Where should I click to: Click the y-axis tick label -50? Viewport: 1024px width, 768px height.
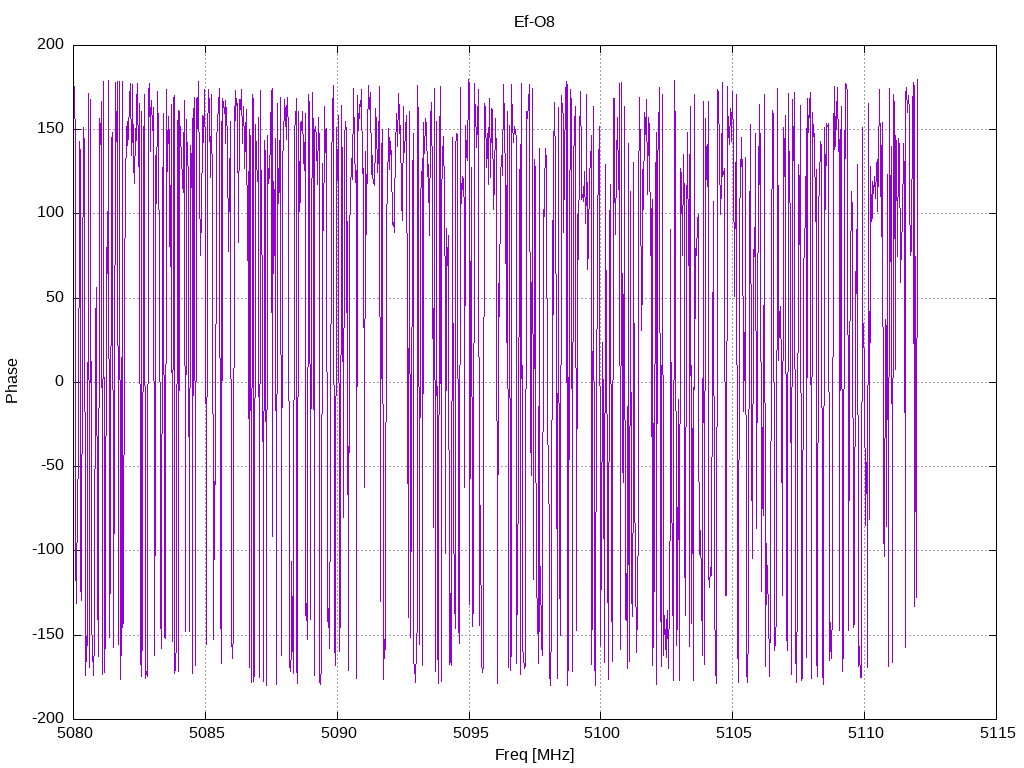pos(52,466)
